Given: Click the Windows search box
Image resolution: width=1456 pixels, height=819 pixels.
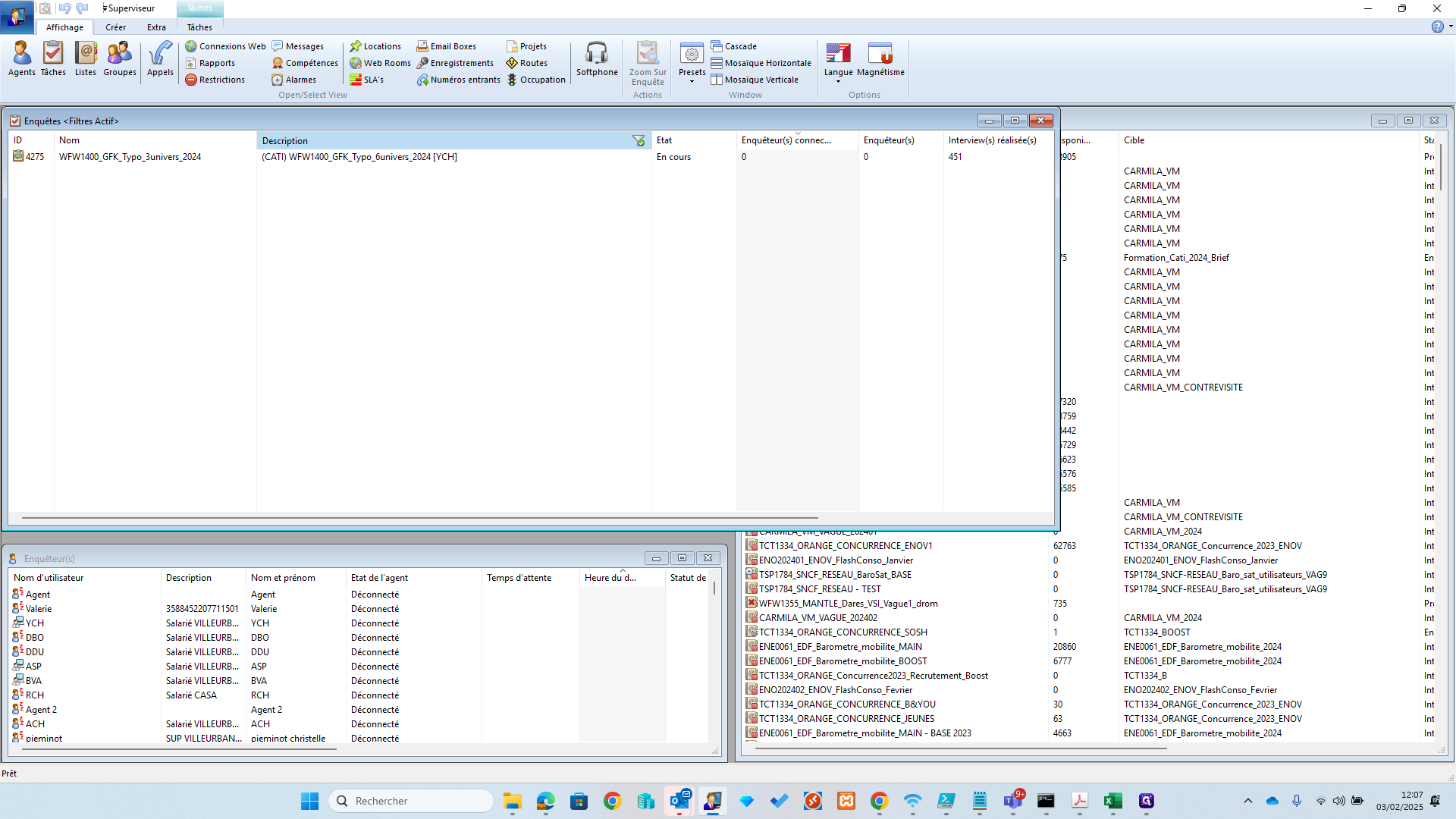Looking at the screenshot, I should [412, 801].
